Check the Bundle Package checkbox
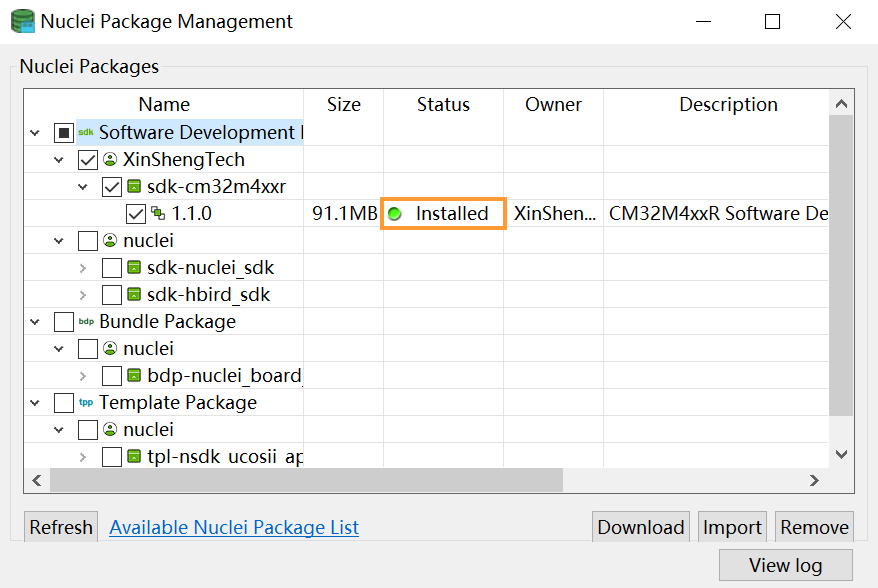The height and width of the screenshot is (588, 878). click(x=64, y=321)
